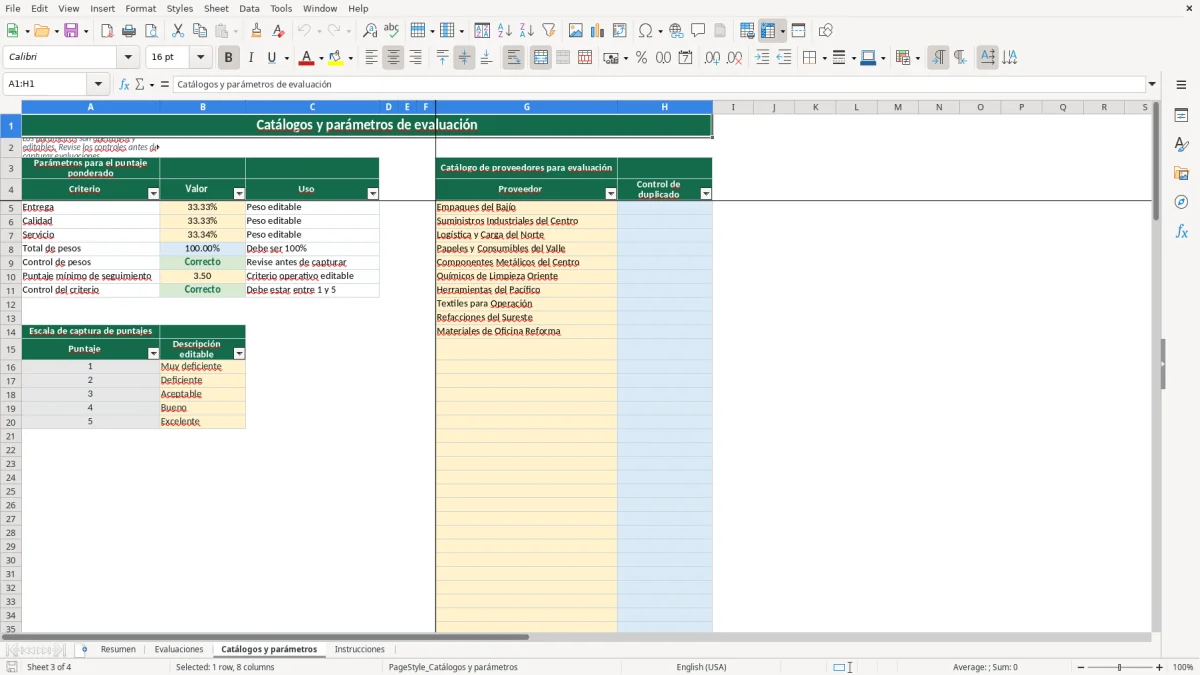Open the Puntaje column filter dropdown
1200x675 pixels.
click(x=153, y=353)
